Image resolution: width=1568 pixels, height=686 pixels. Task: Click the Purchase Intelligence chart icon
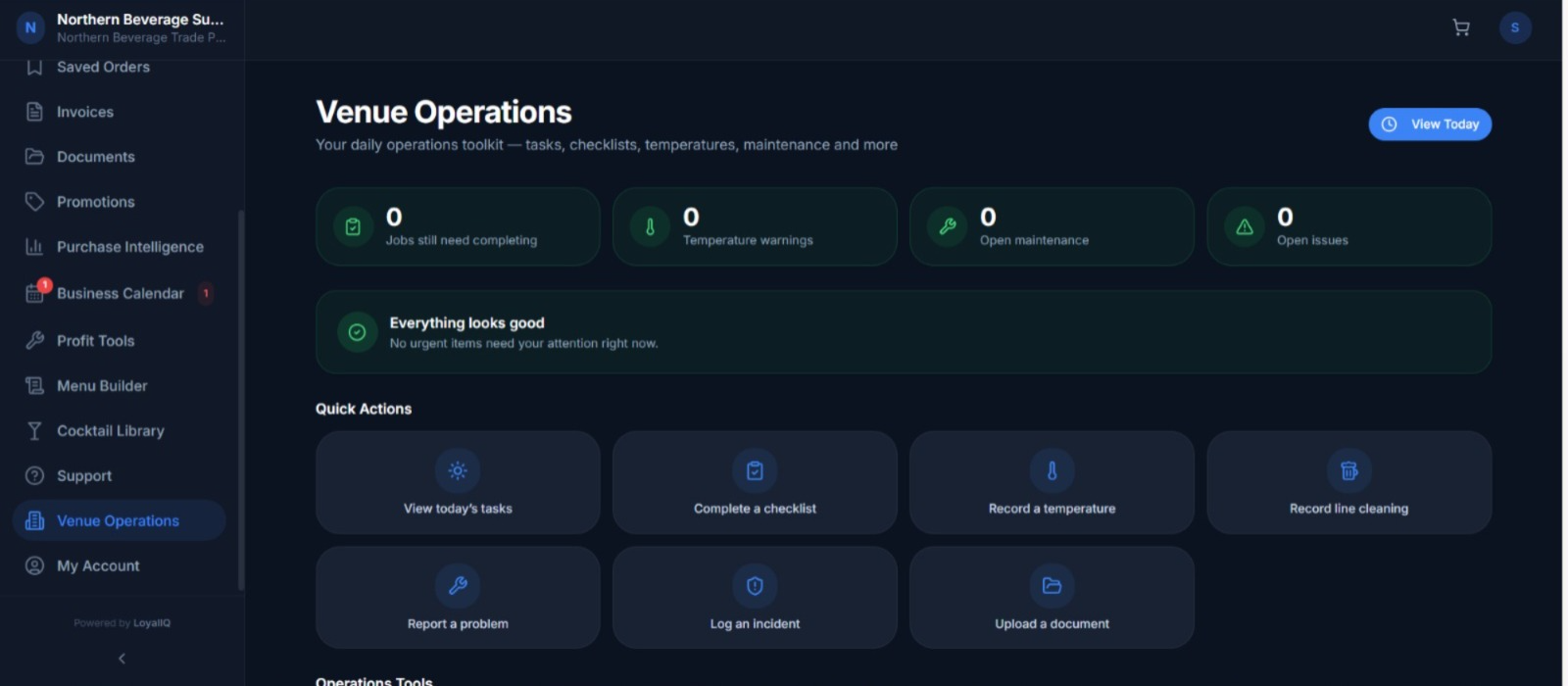[34, 247]
